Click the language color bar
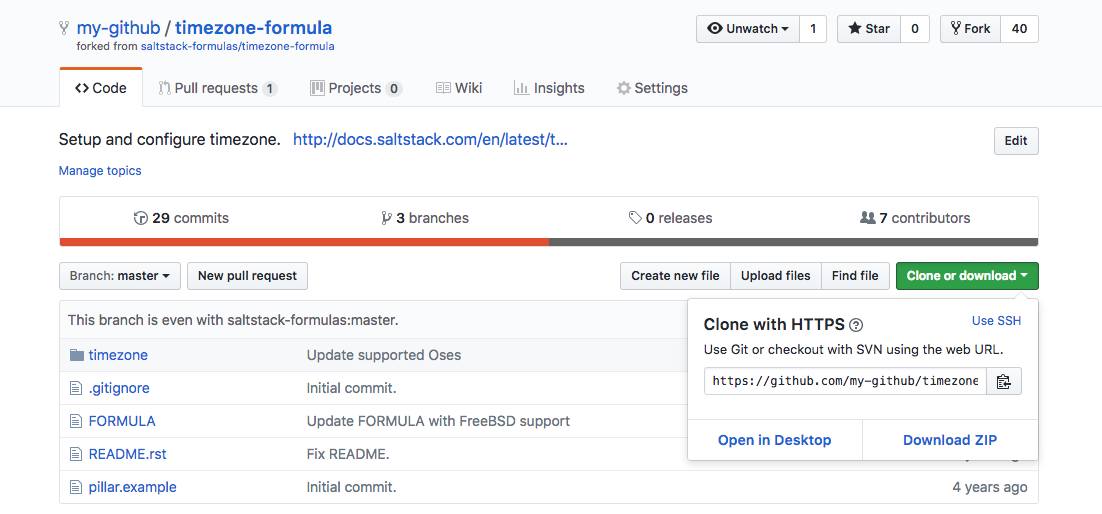 coord(548,241)
